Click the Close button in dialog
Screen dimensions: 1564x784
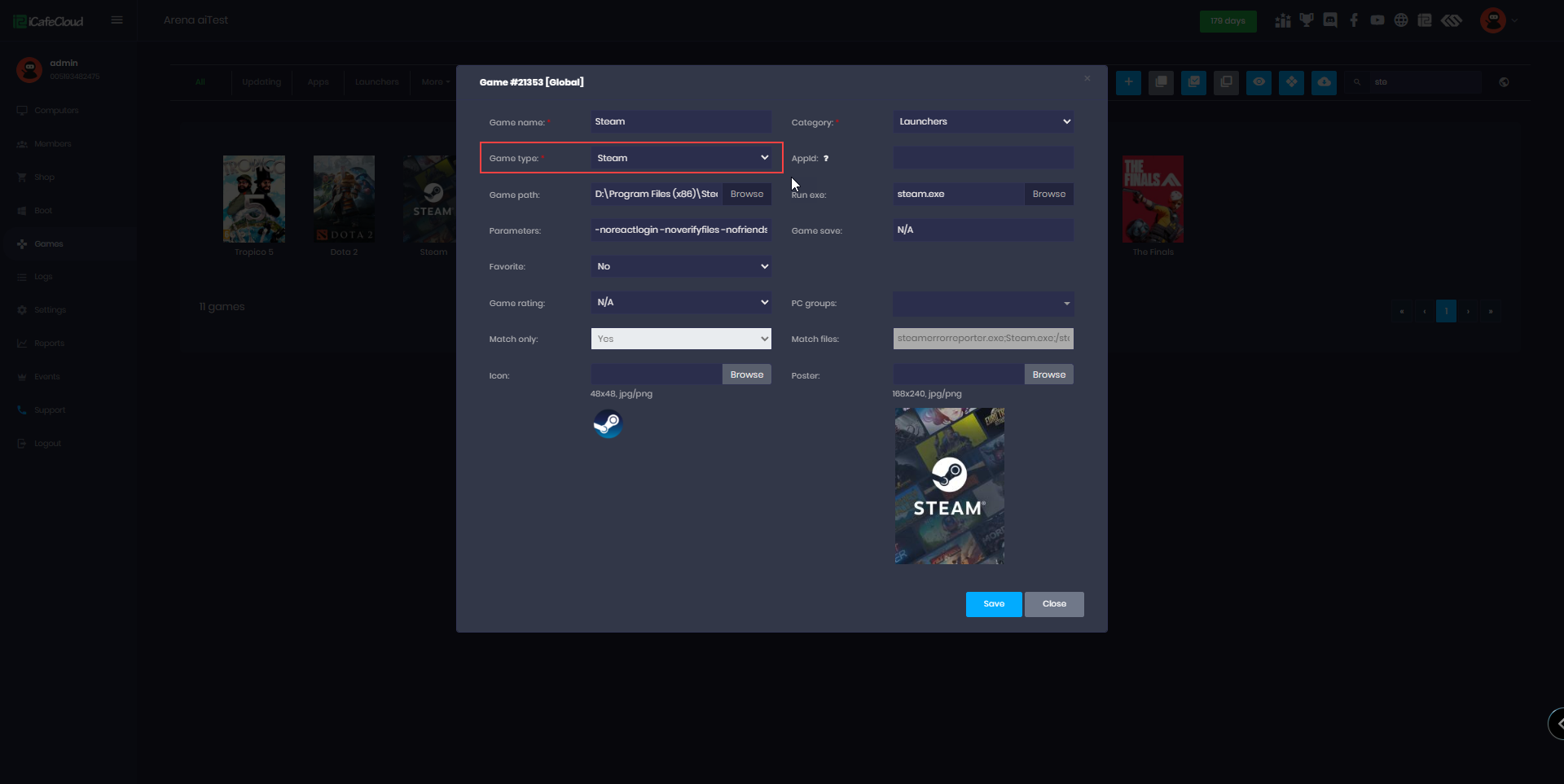click(1054, 604)
